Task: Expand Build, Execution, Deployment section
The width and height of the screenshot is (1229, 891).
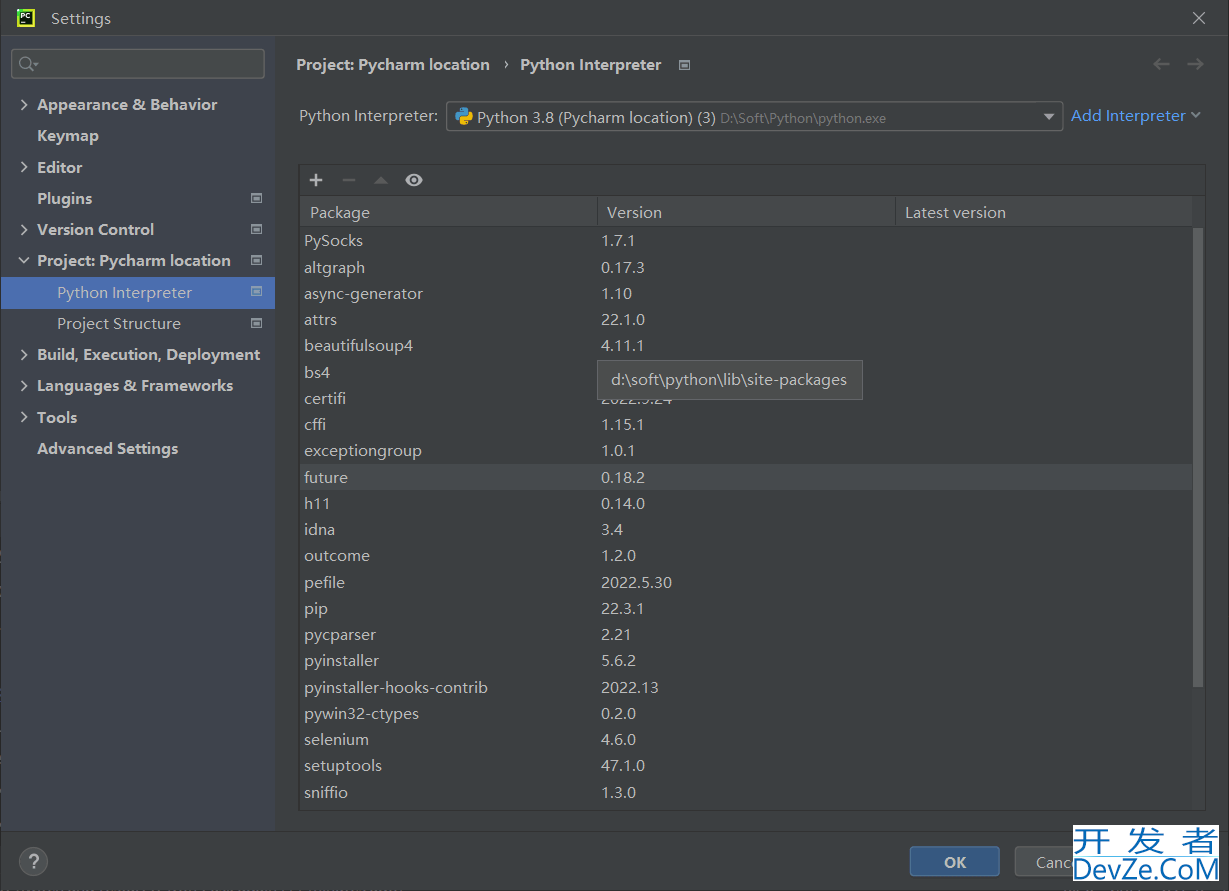Action: 24,354
